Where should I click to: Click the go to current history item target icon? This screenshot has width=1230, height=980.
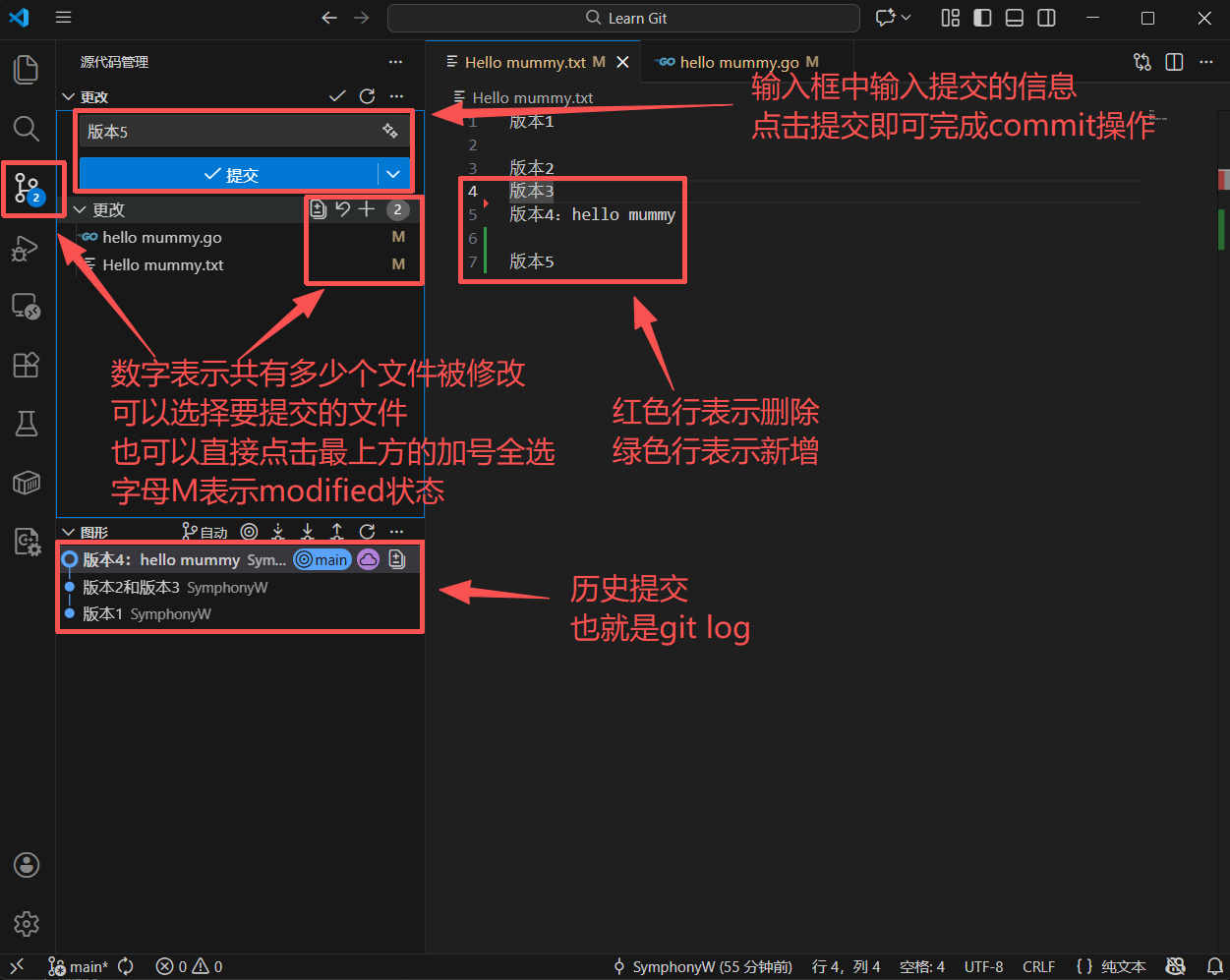coord(249,532)
